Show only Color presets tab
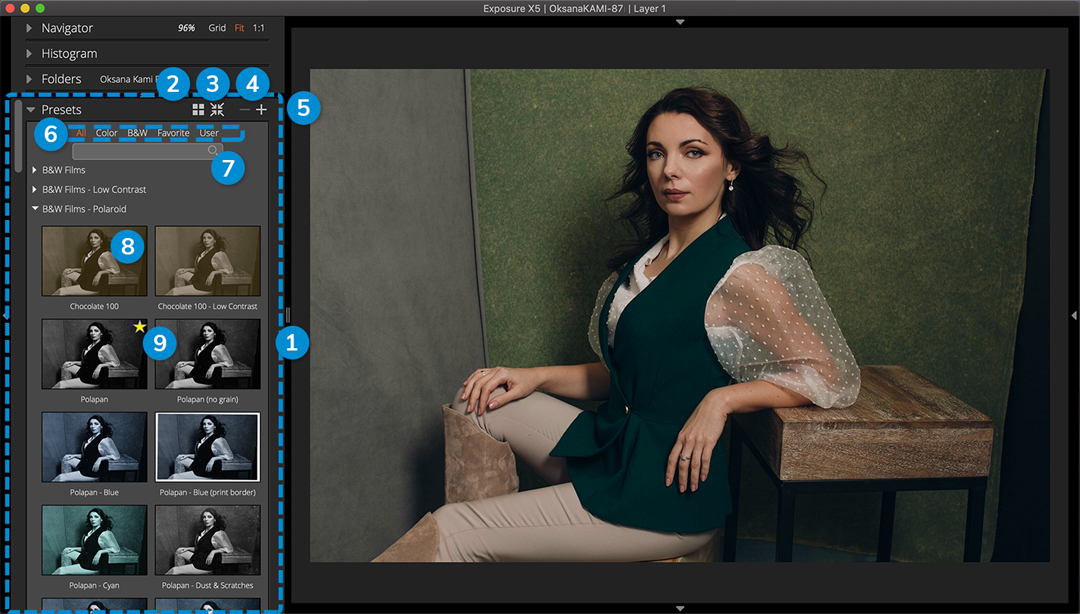The height and width of the screenshot is (614, 1080). (106, 133)
